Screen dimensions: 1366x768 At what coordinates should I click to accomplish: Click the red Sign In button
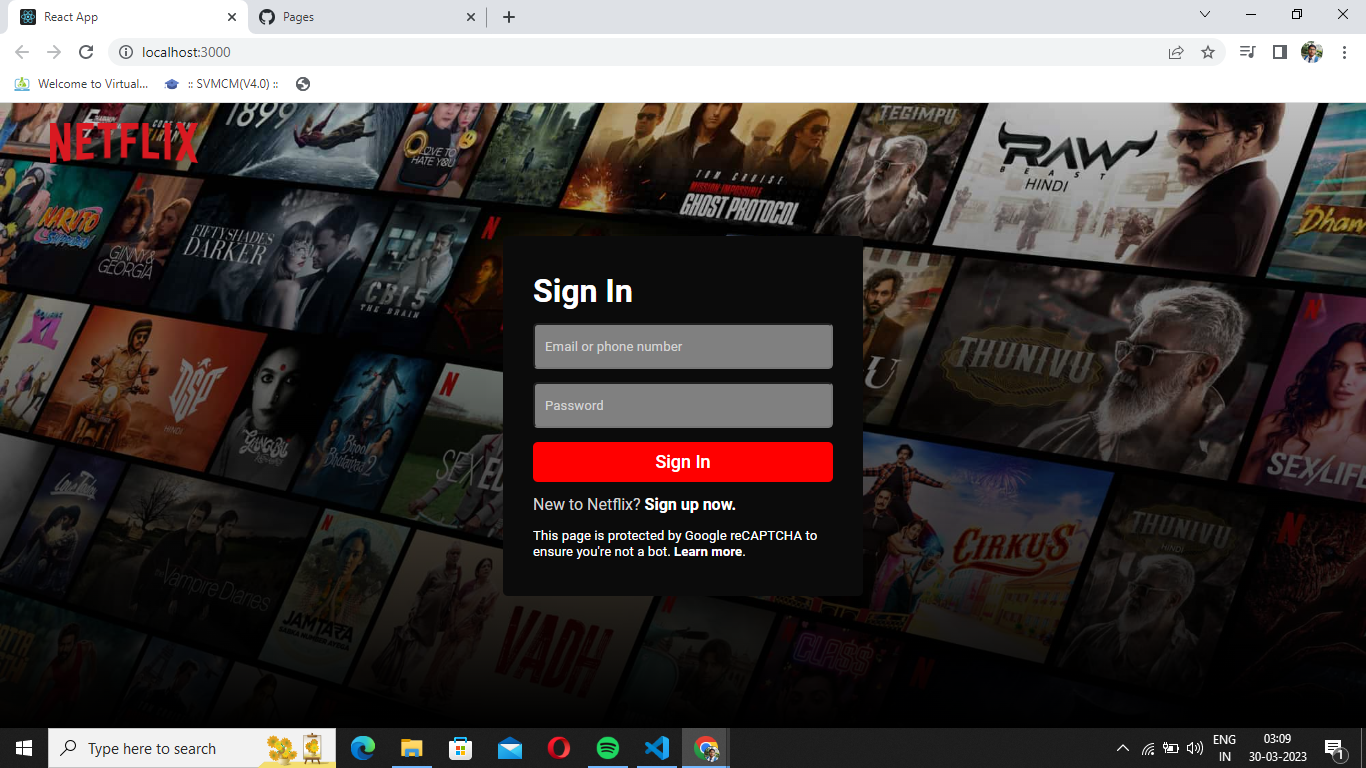click(683, 462)
